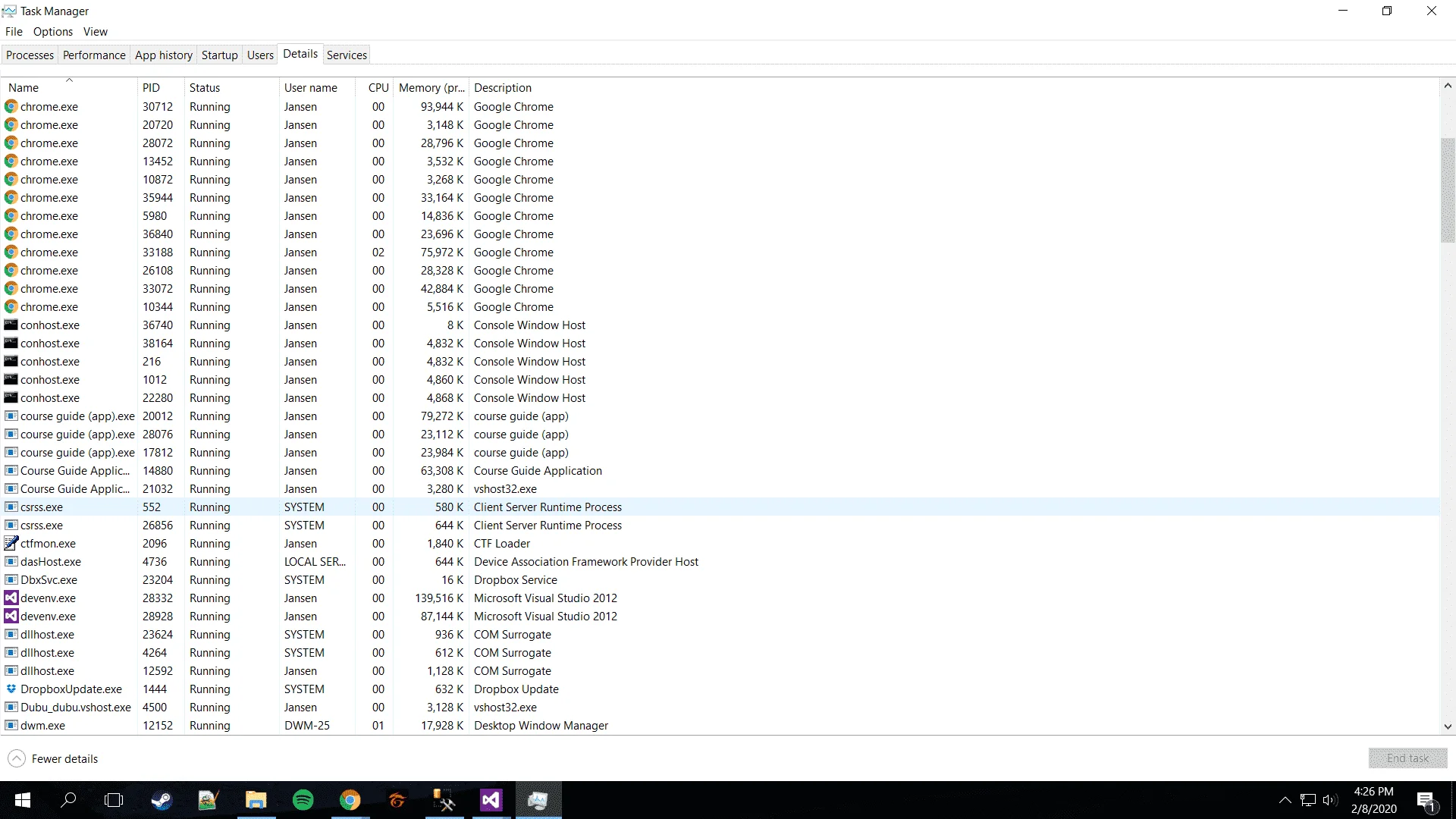Screen dimensions: 1456x819
Task: Open the File menu
Action: coord(14,32)
